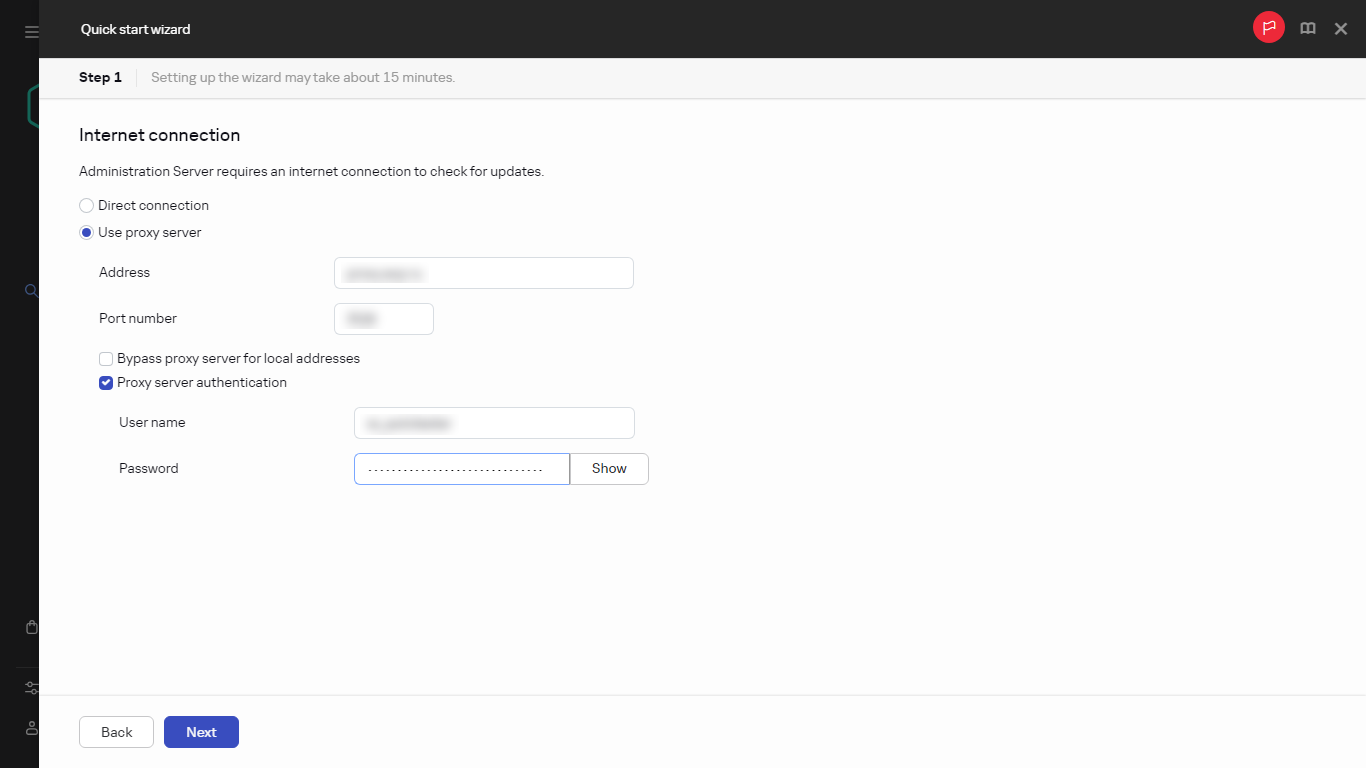Click the Password input field
The width and height of the screenshot is (1366, 768).
pyautogui.click(x=461, y=468)
